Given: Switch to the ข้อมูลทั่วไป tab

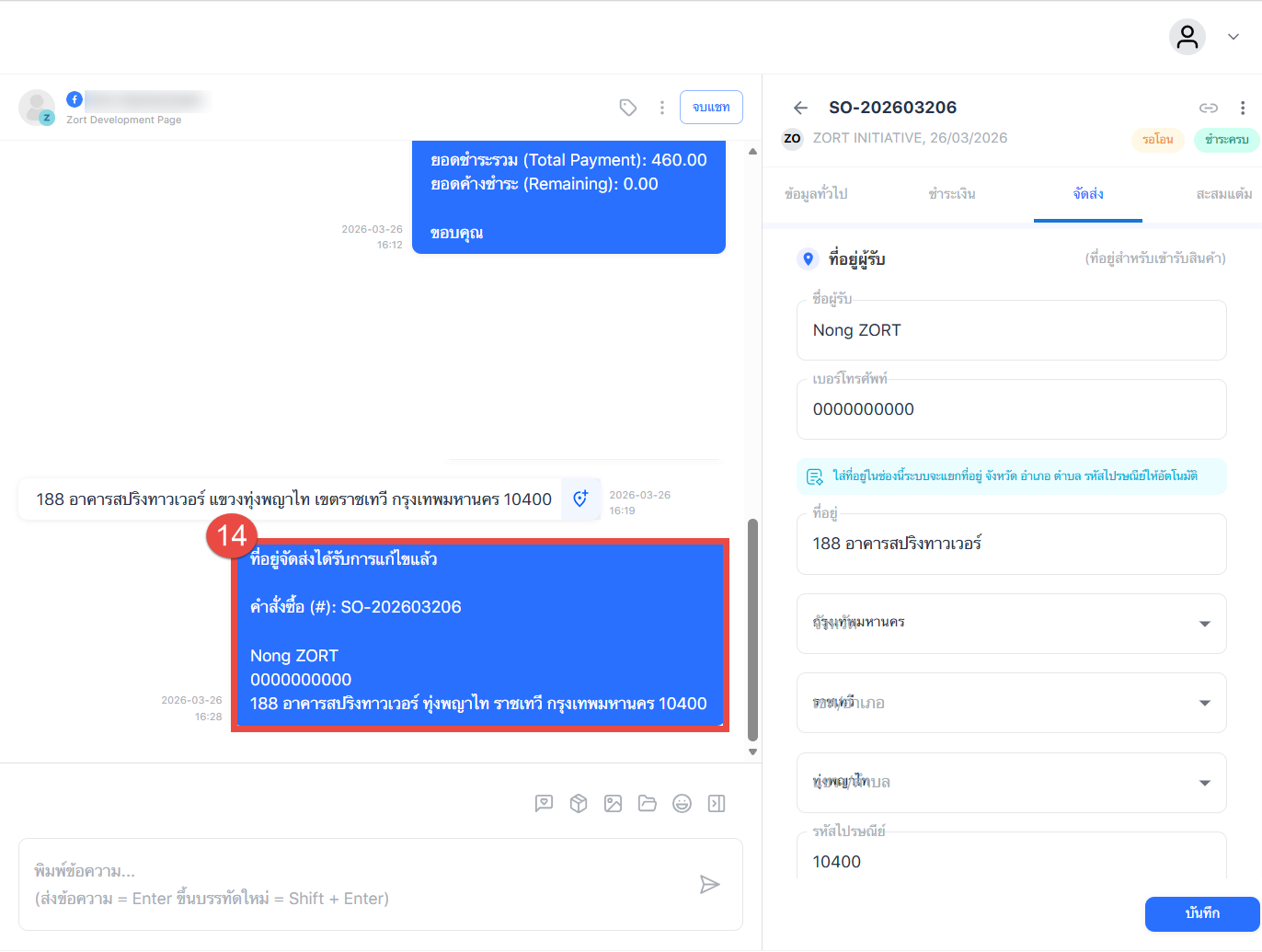Looking at the screenshot, I should point(816,194).
